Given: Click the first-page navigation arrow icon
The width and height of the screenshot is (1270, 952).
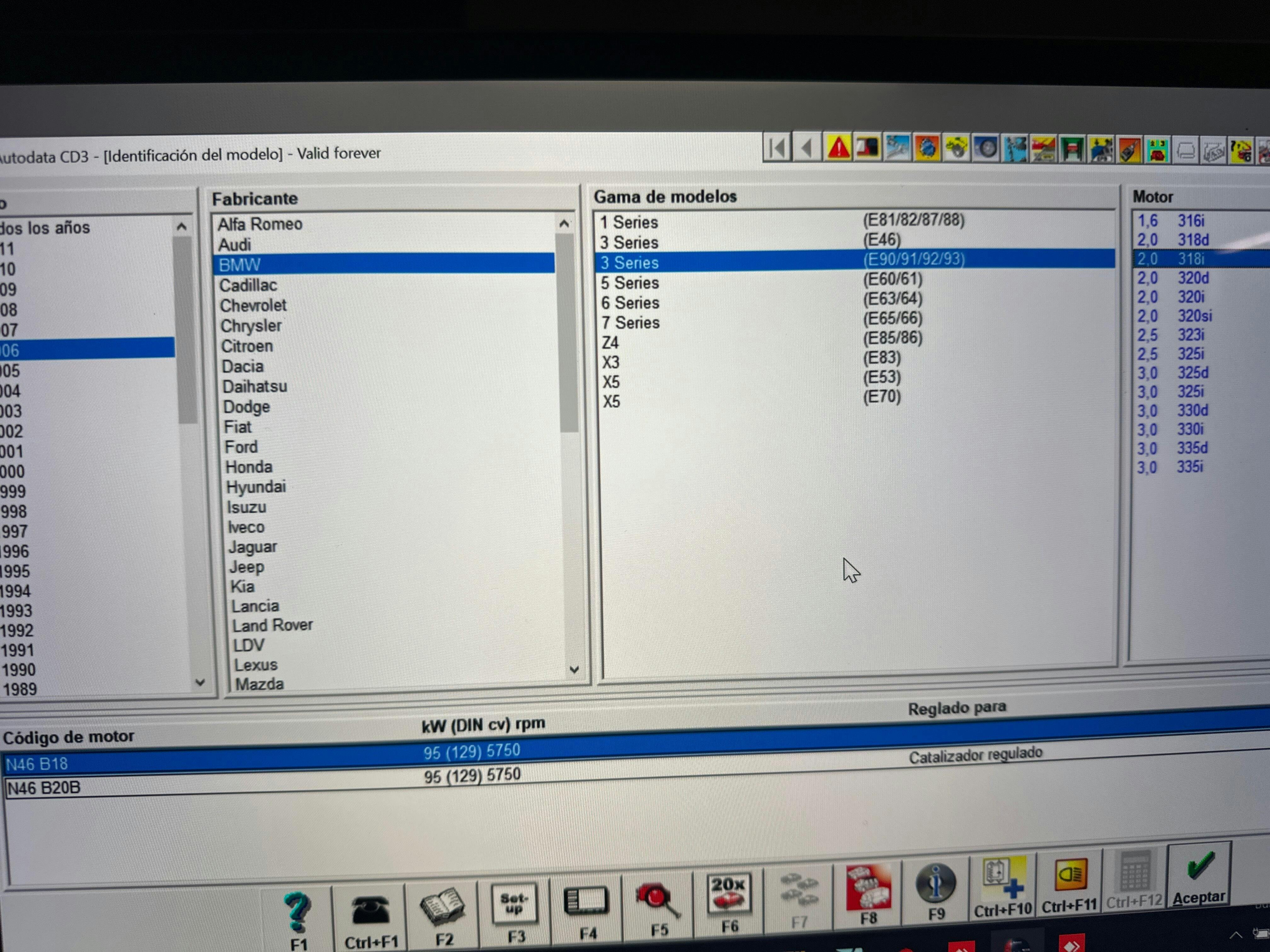Looking at the screenshot, I should (777, 149).
